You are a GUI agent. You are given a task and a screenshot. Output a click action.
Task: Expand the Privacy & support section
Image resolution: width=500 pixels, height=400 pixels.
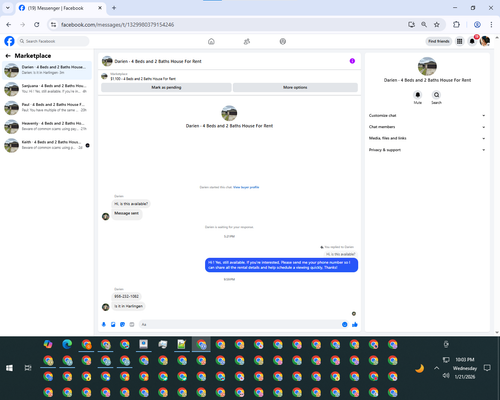tap(427, 150)
